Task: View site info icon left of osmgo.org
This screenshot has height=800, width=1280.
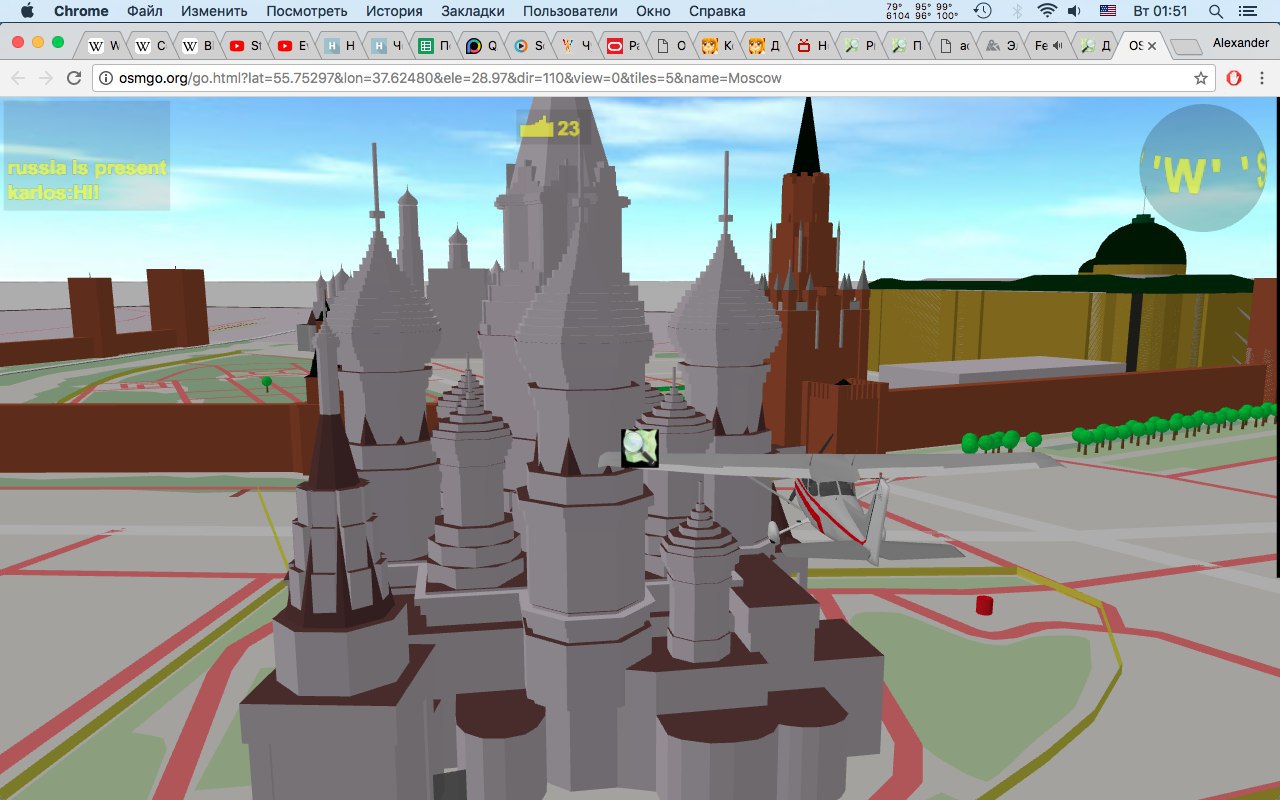Action: pos(106,78)
